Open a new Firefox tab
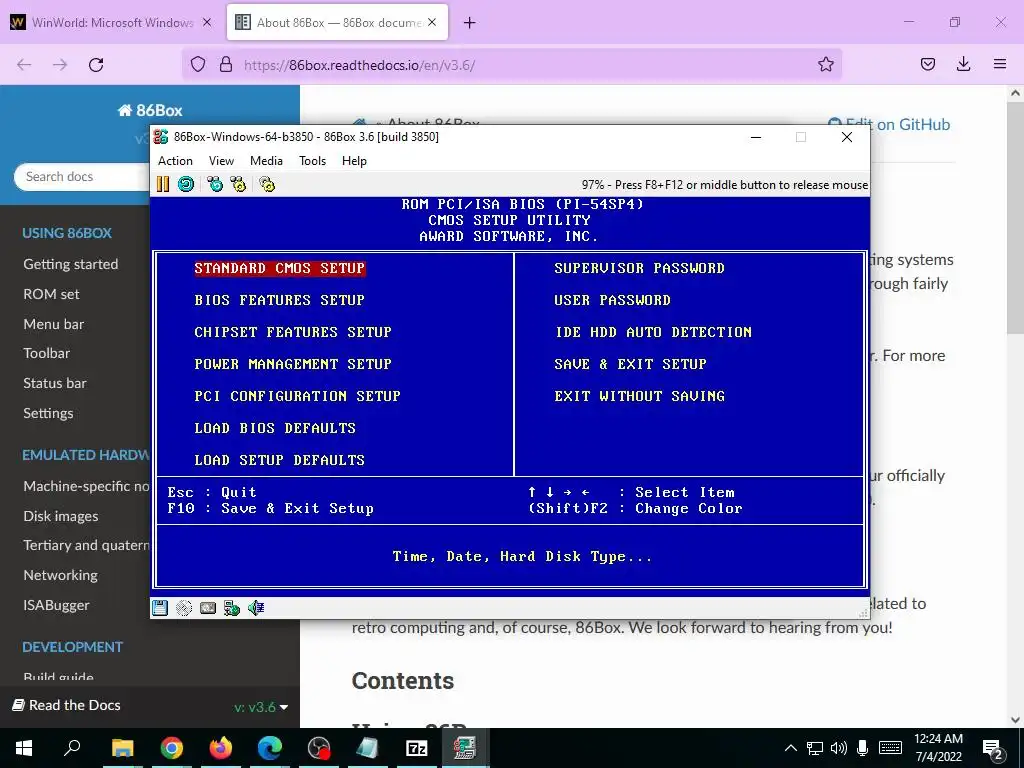1024x768 pixels. [470, 23]
